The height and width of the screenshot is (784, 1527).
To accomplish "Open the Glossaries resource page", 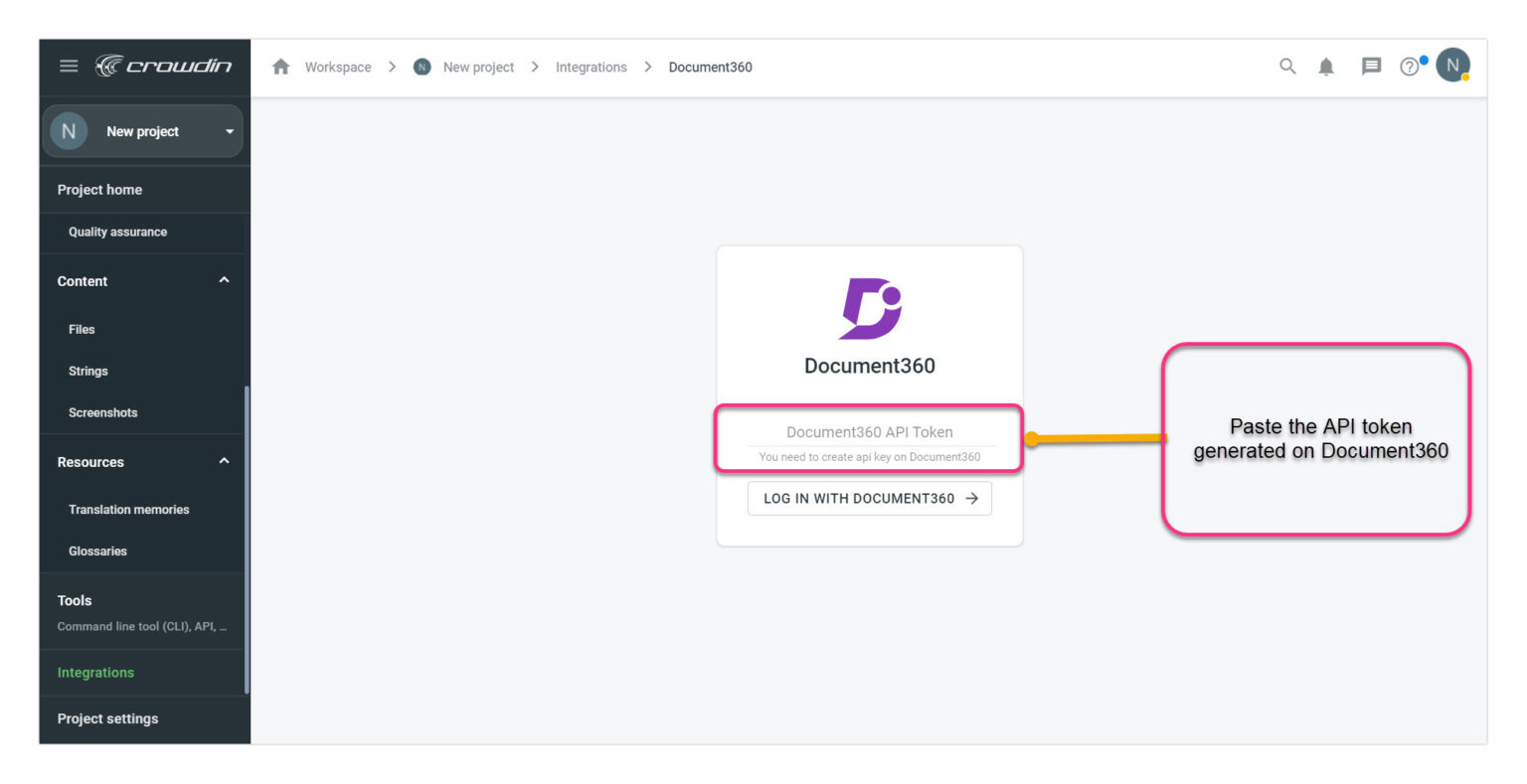I will [x=96, y=550].
